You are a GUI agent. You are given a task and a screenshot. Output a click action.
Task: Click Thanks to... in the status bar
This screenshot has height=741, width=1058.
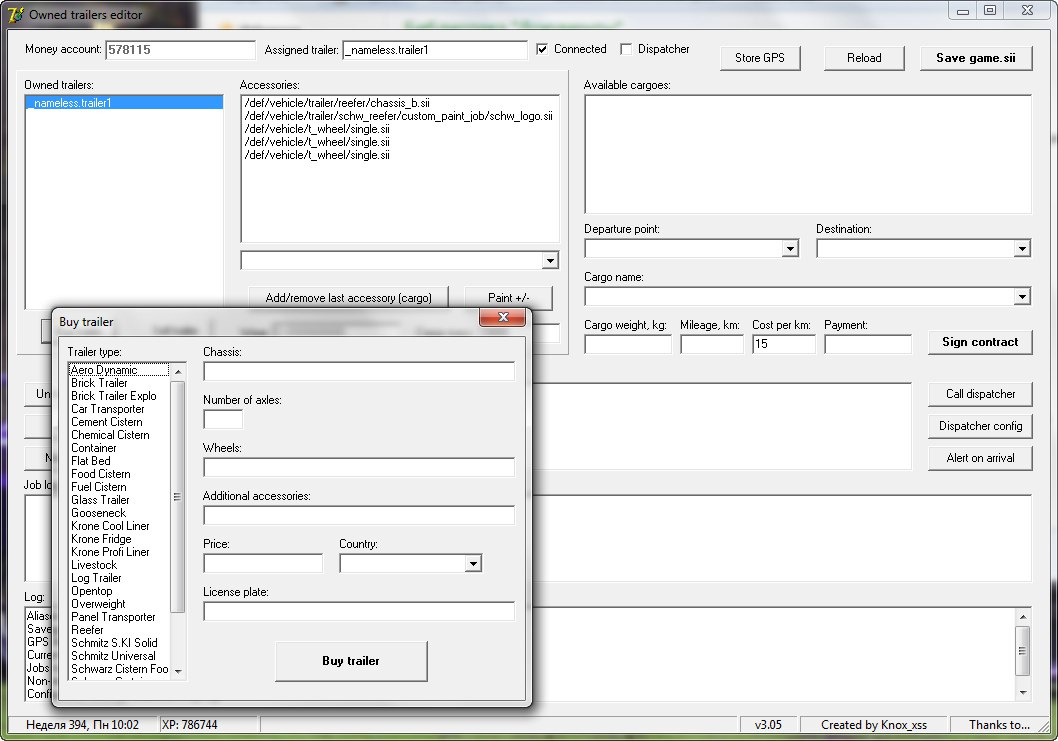(x=999, y=724)
